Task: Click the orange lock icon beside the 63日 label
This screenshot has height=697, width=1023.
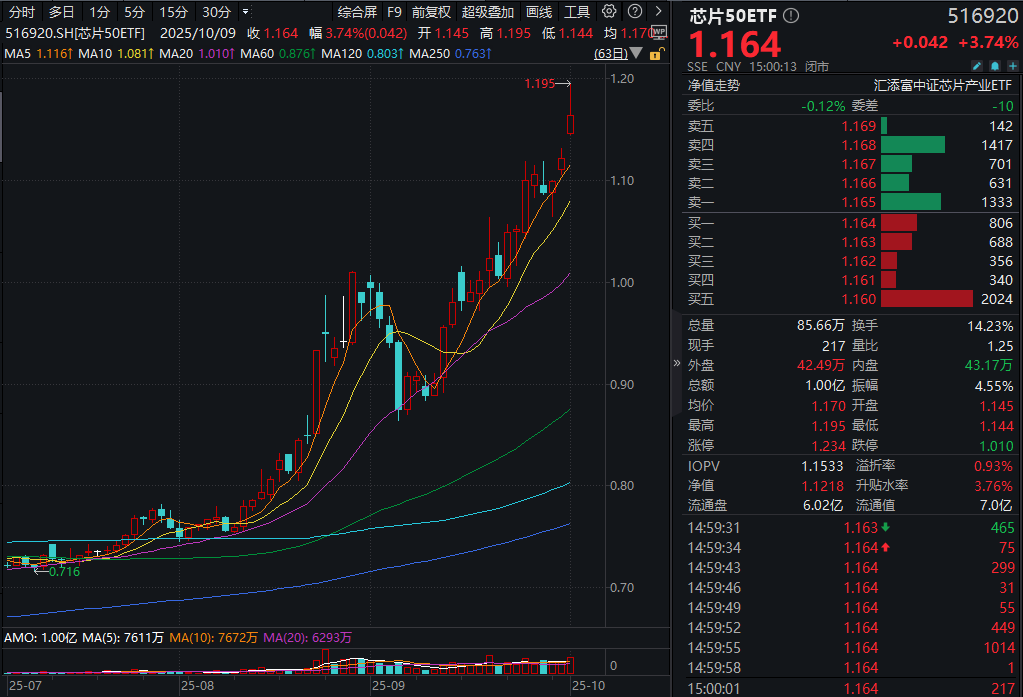Action: click(x=656, y=53)
